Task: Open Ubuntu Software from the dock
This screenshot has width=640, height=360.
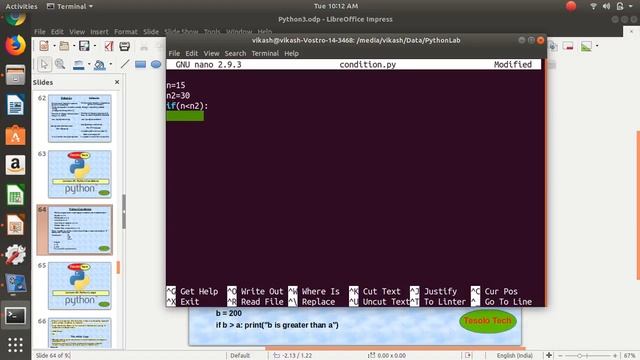Action: [15, 135]
